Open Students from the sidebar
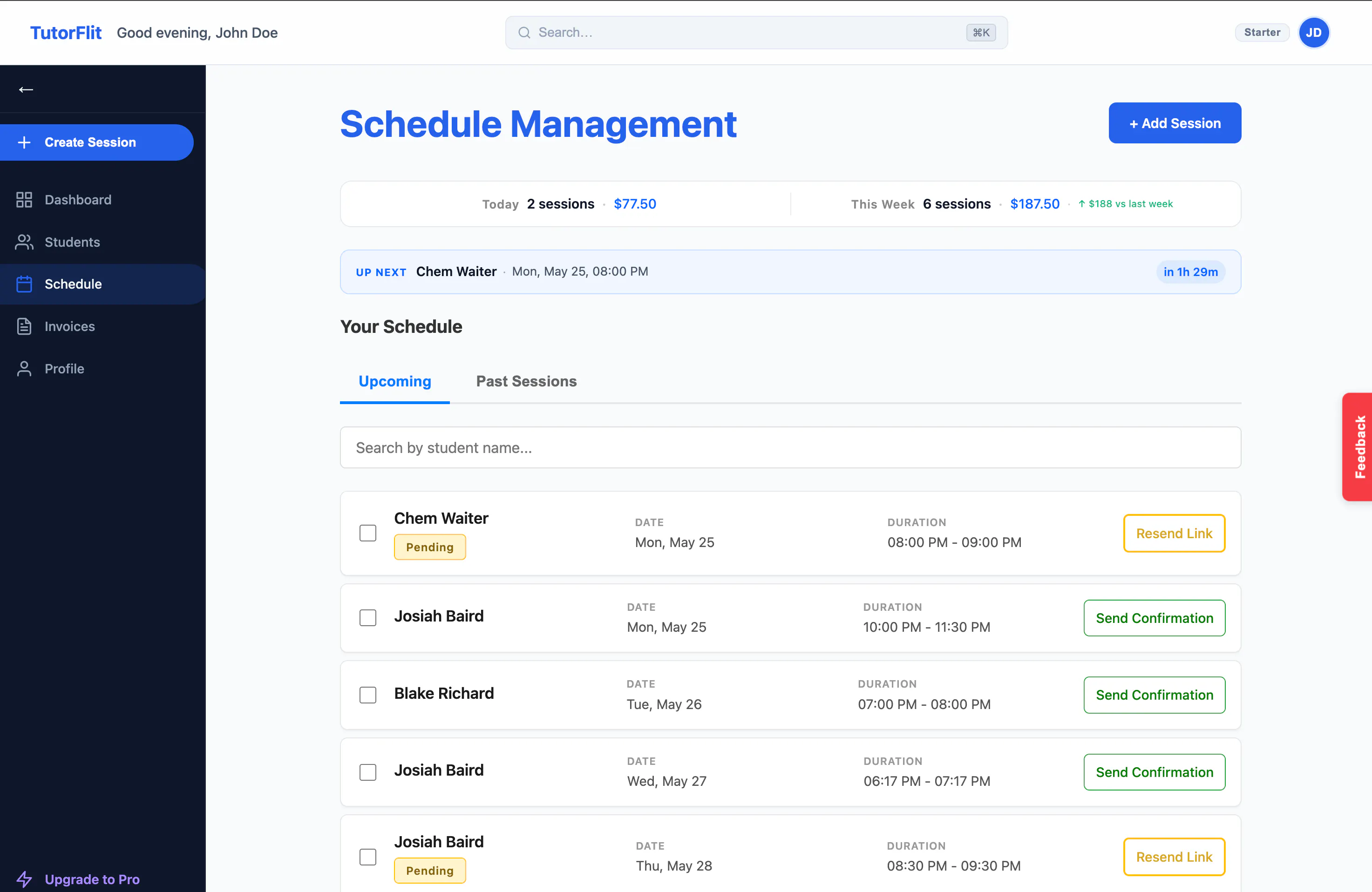The height and width of the screenshot is (892, 1372). (x=102, y=242)
